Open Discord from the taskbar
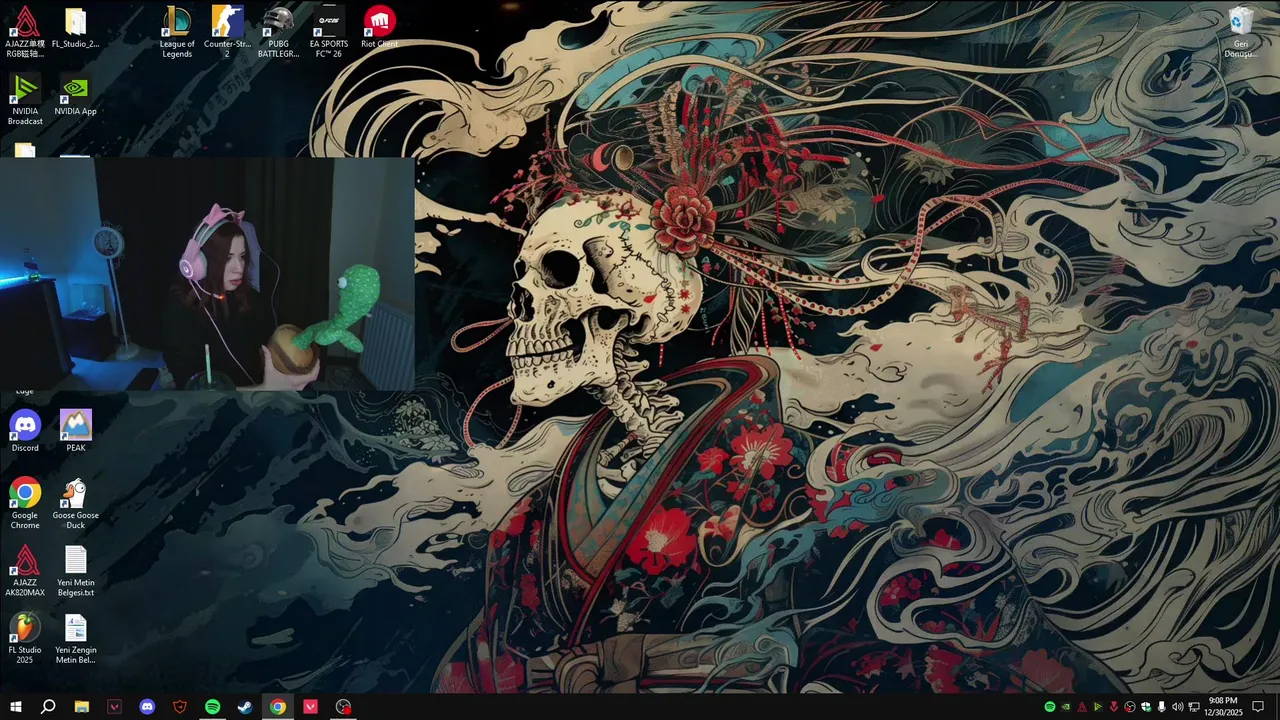The width and height of the screenshot is (1280, 720). (x=147, y=707)
